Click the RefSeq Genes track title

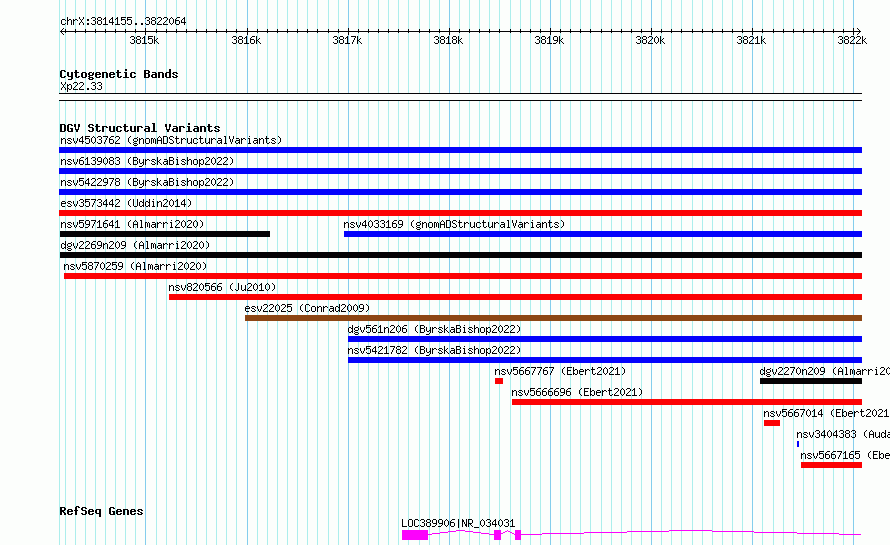point(101,511)
